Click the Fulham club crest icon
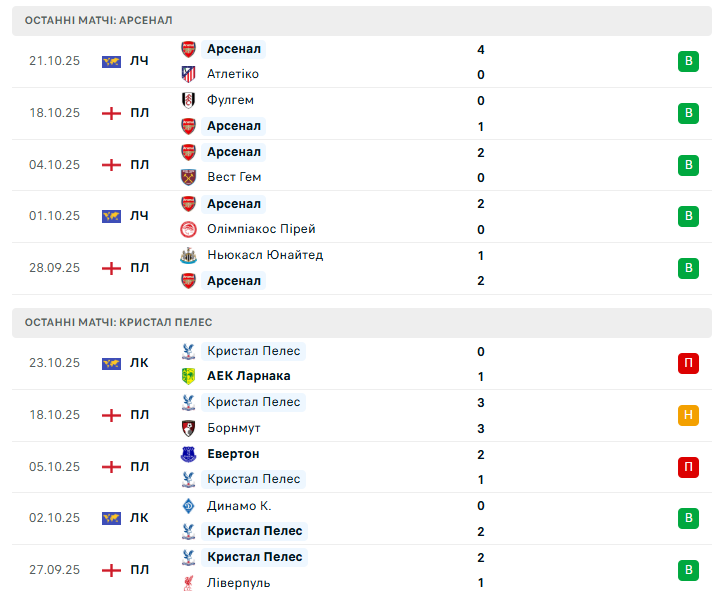The image size is (720, 601). [x=188, y=100]
